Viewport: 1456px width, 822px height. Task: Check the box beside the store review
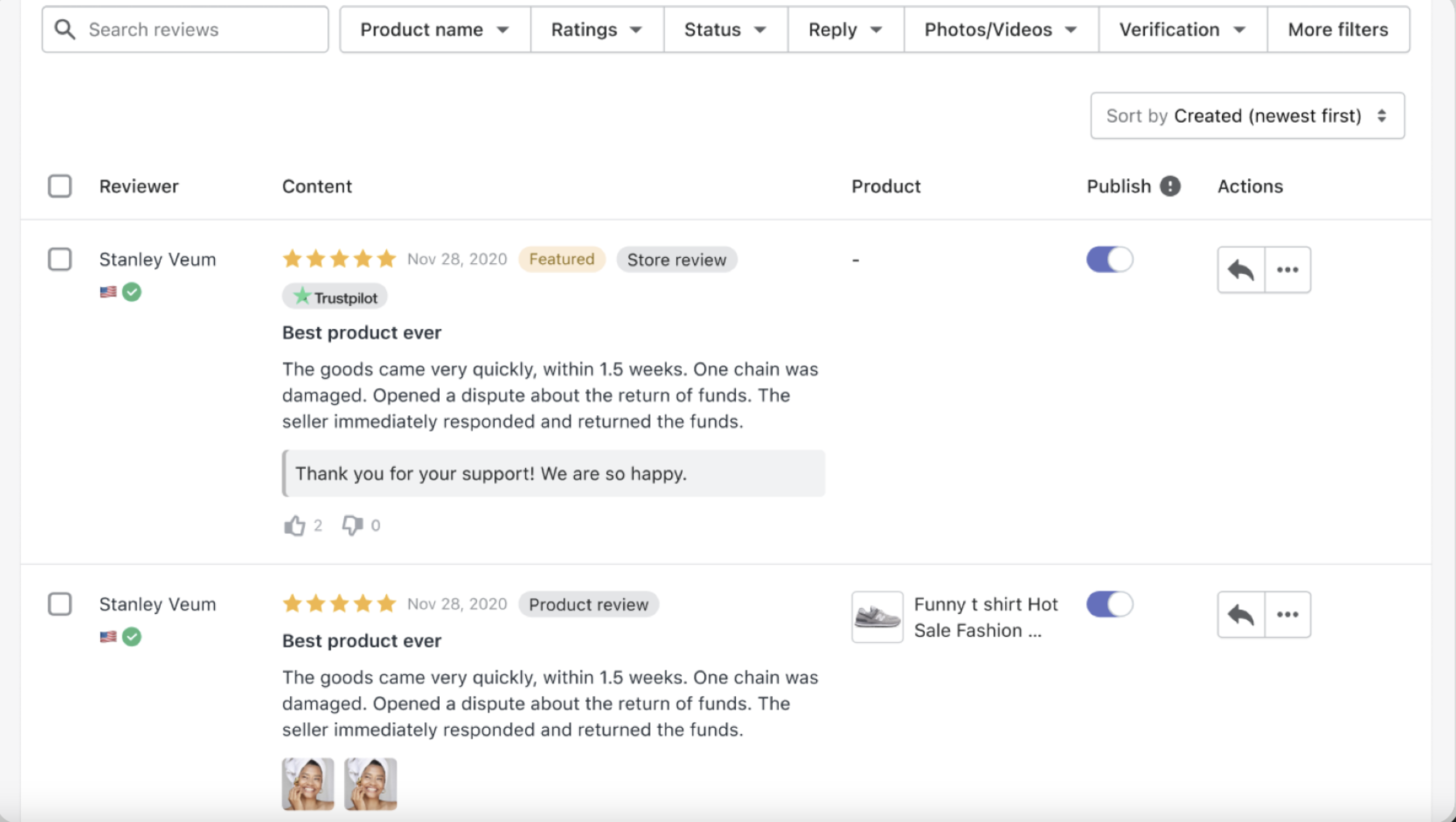click(59, 259)
